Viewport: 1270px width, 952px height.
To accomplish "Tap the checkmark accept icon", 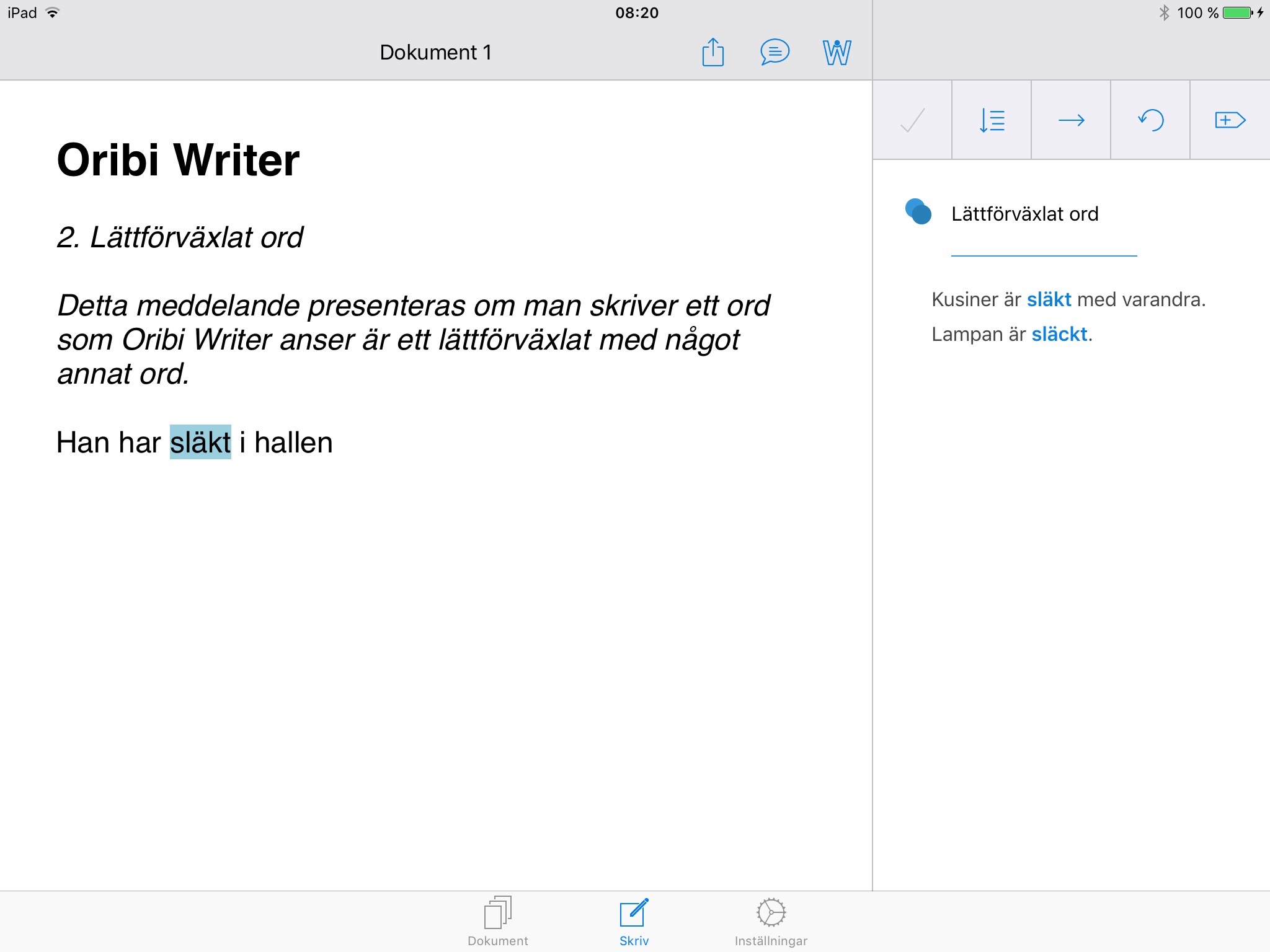I will (912, 120).
